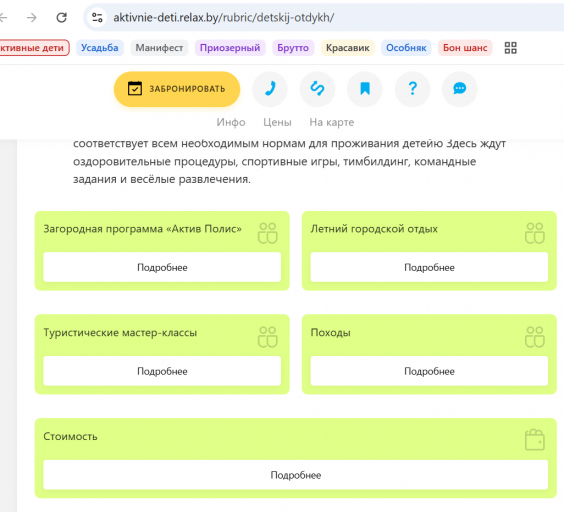Go to the На карте section

click(332, 122)
